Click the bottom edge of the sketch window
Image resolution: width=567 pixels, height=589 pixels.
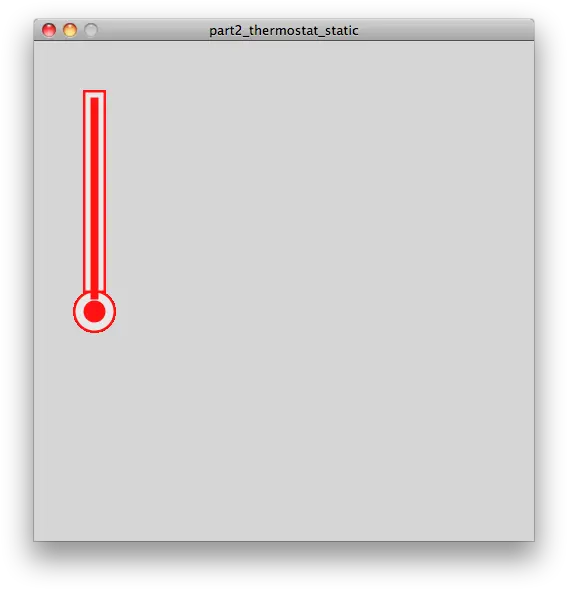(284, 541)
